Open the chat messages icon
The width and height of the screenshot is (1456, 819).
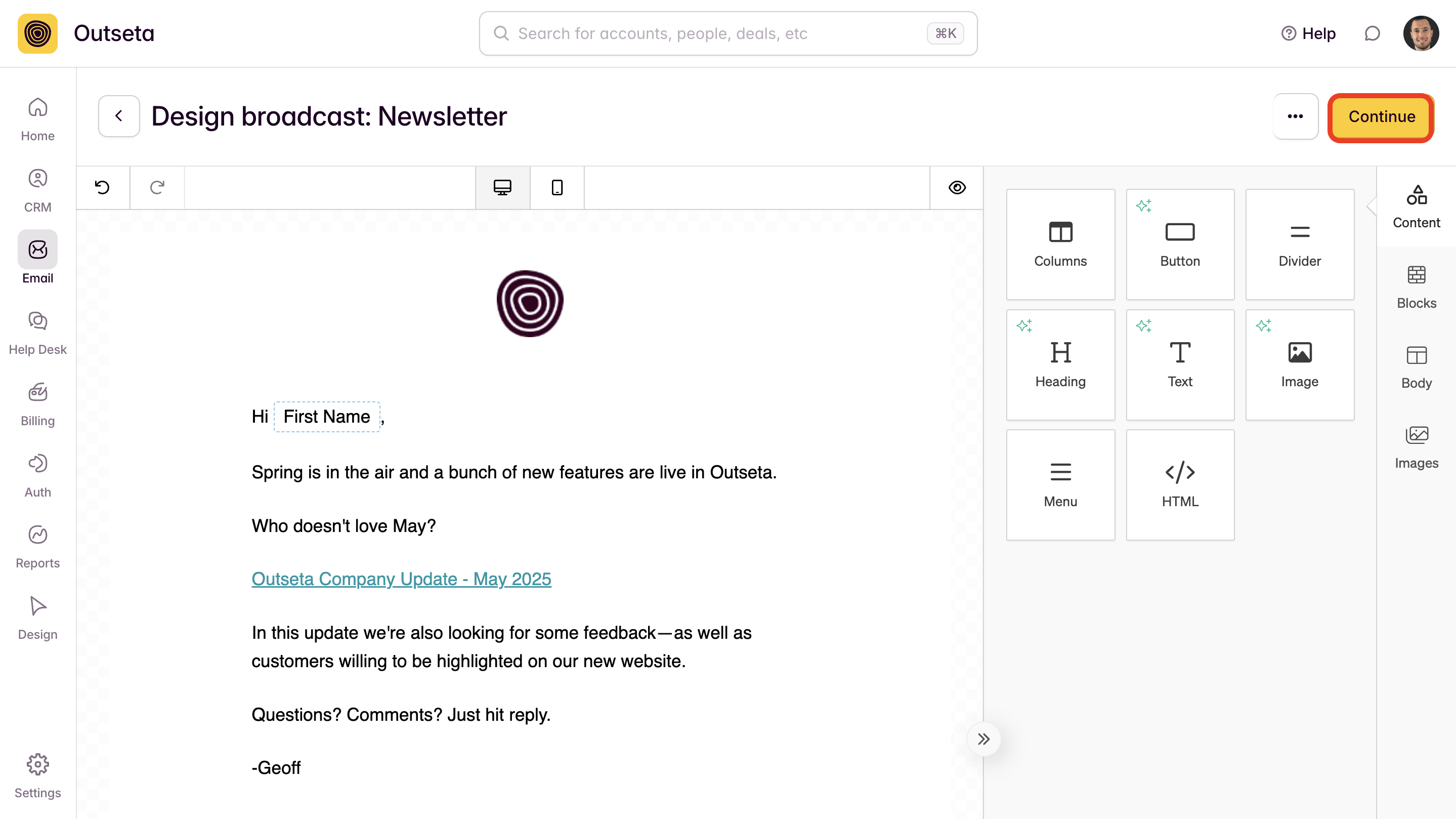[x=1372, y=33]
